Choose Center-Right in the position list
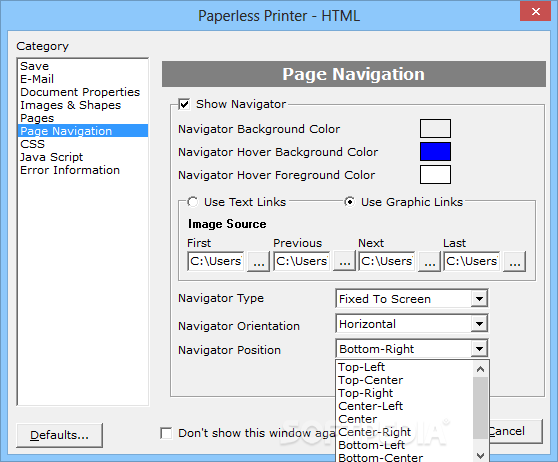 tap(405, 432)
